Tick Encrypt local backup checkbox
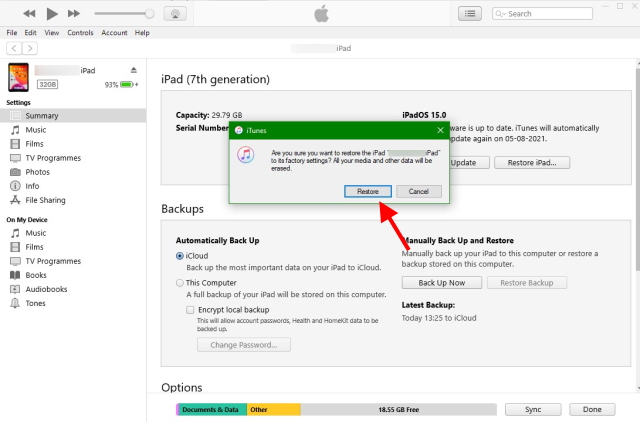 [190, 310]
